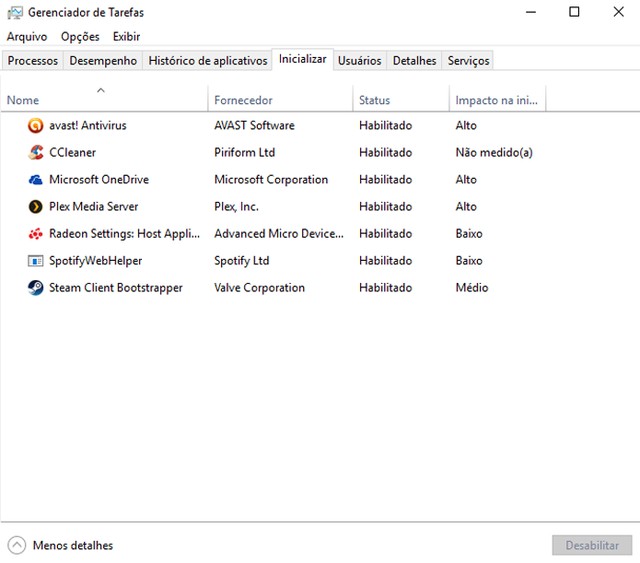The width and height of the screenshot is (640, 563).
Task: Click the Steam Client Bootstrapper icon
Action: (x=36, y=287)
